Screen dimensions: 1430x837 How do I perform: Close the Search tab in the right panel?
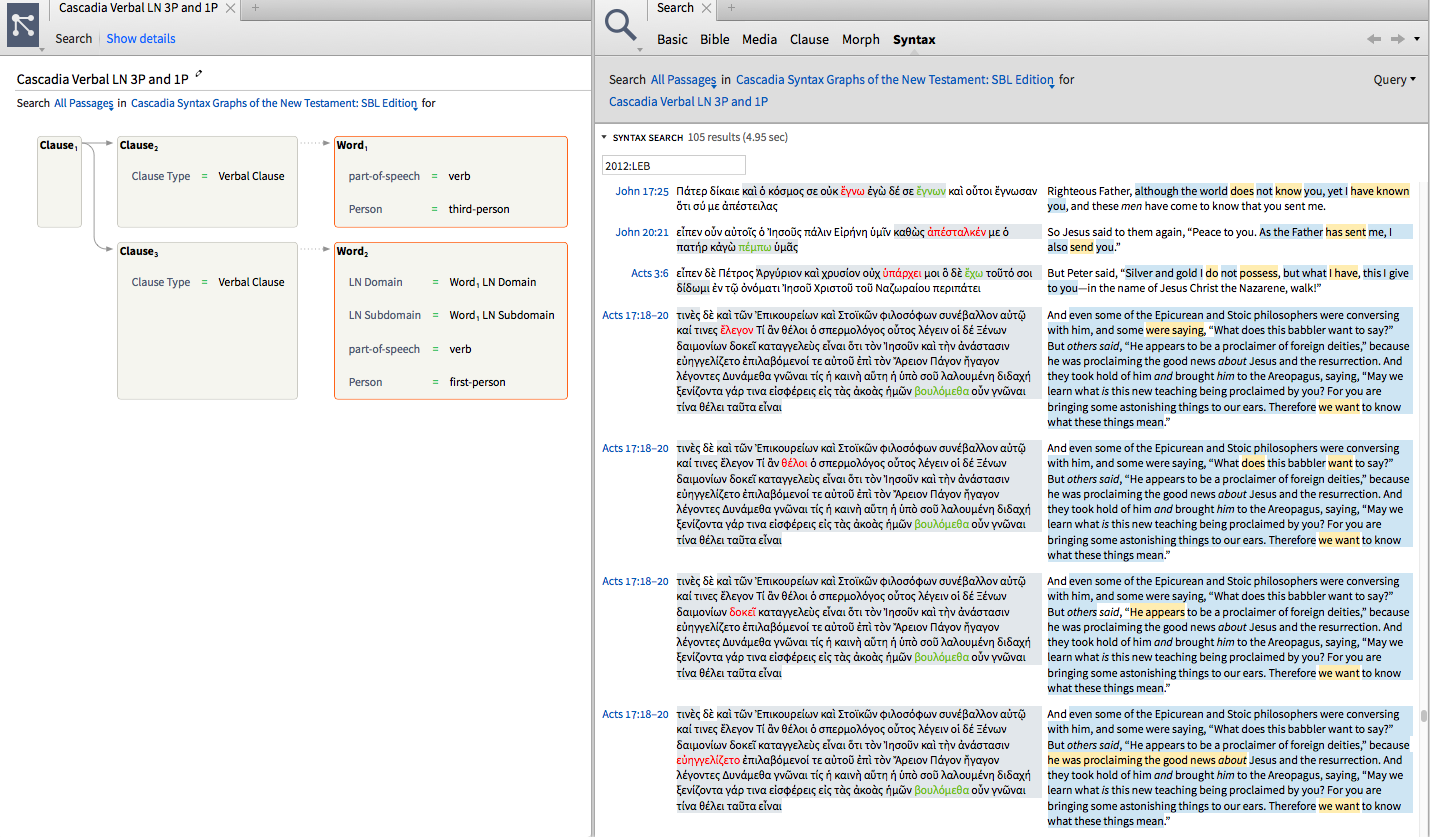click(706, 8)
